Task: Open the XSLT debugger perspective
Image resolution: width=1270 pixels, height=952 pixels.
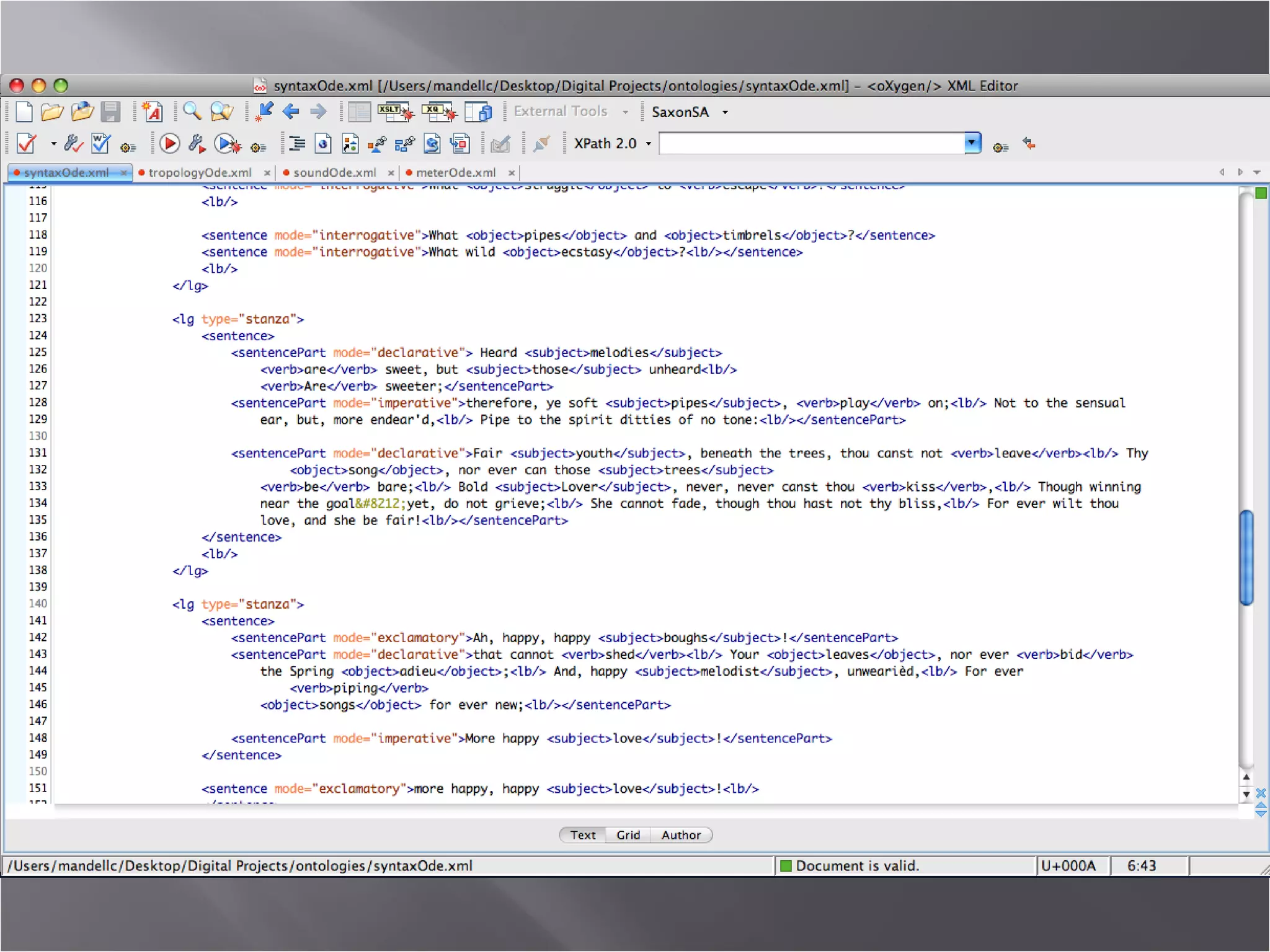Action: click(x=395, y=112)
